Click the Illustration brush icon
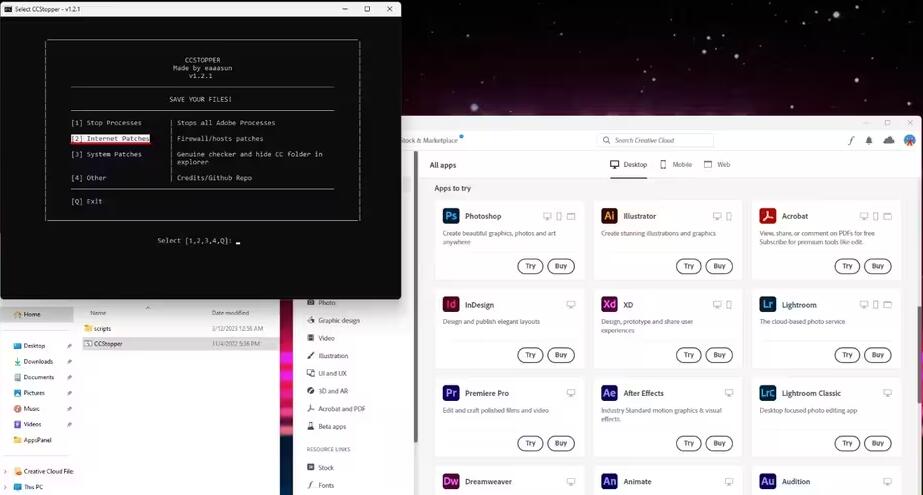923x495 pixels. click(x=311, y=356)
